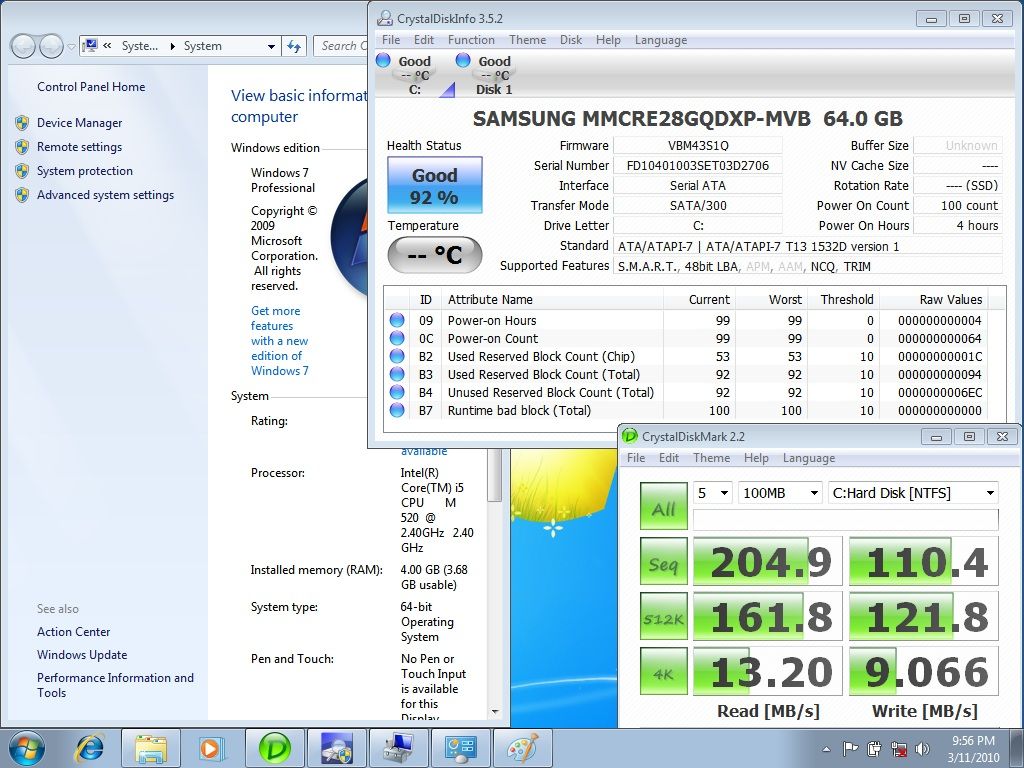Click the green All benchmark button
Screen dimensions: 1024x768
pos(663,508)
